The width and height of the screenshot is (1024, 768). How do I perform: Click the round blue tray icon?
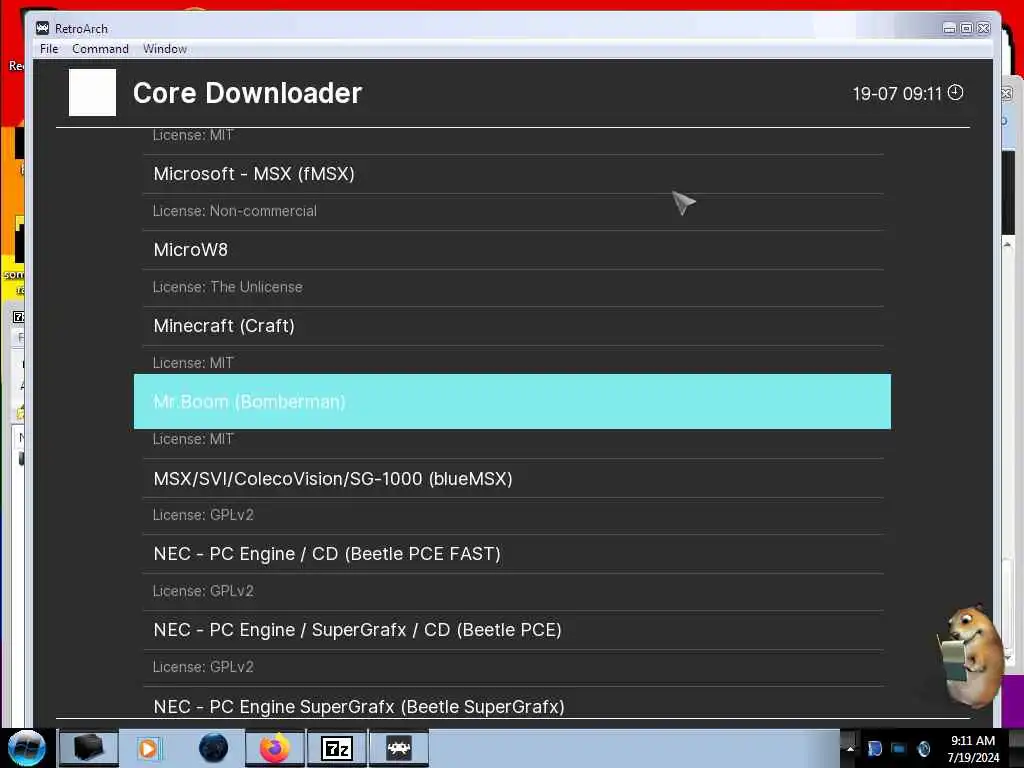coord(923,748)
